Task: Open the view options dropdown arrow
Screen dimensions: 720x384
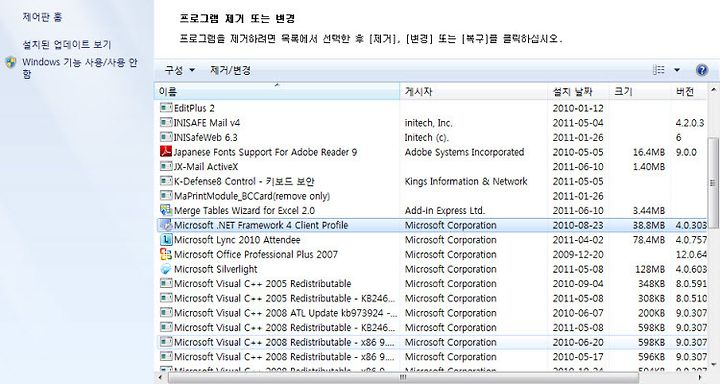Action: click(677, 70)
